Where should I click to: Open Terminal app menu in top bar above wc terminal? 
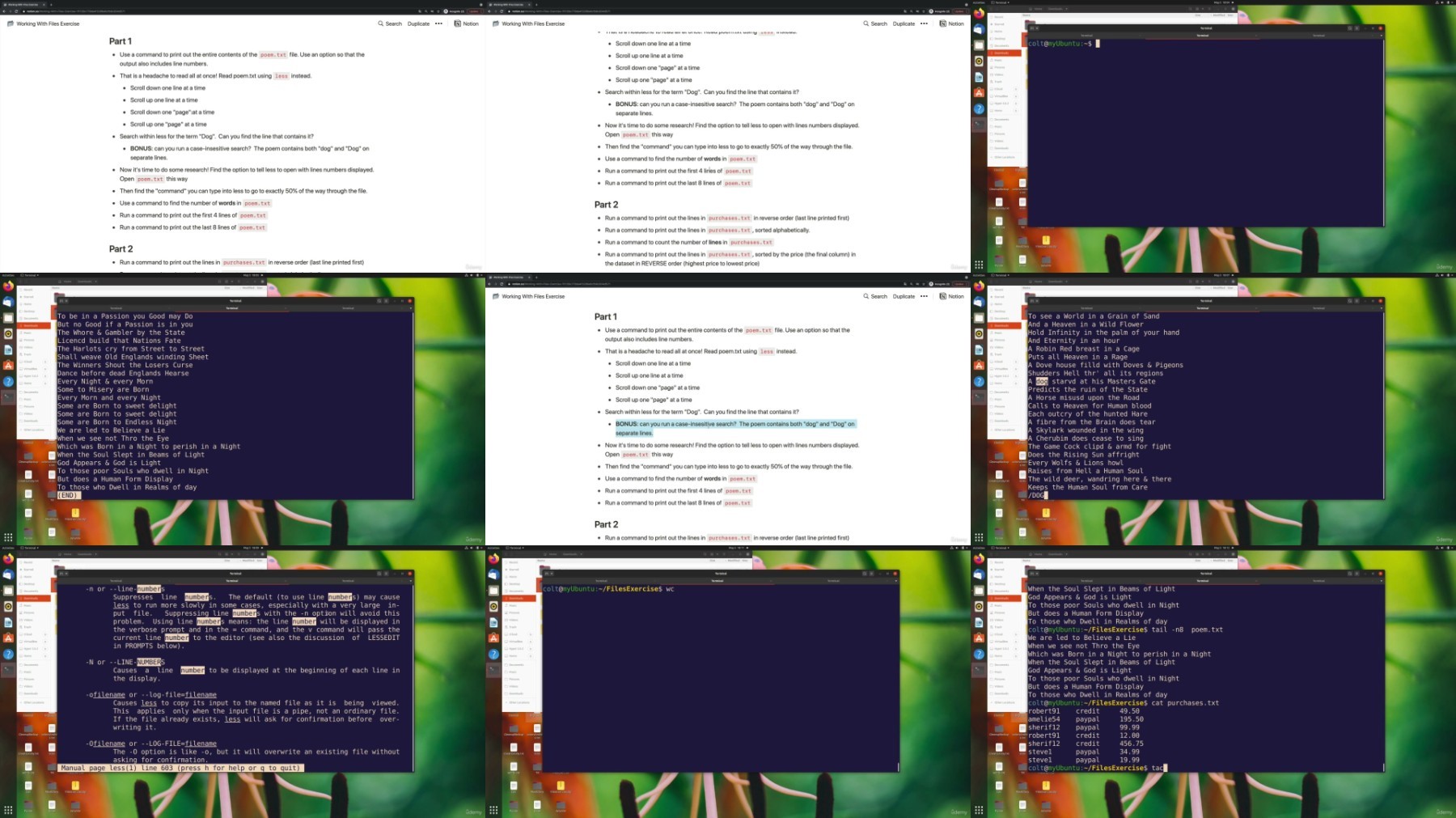[516, 548]
